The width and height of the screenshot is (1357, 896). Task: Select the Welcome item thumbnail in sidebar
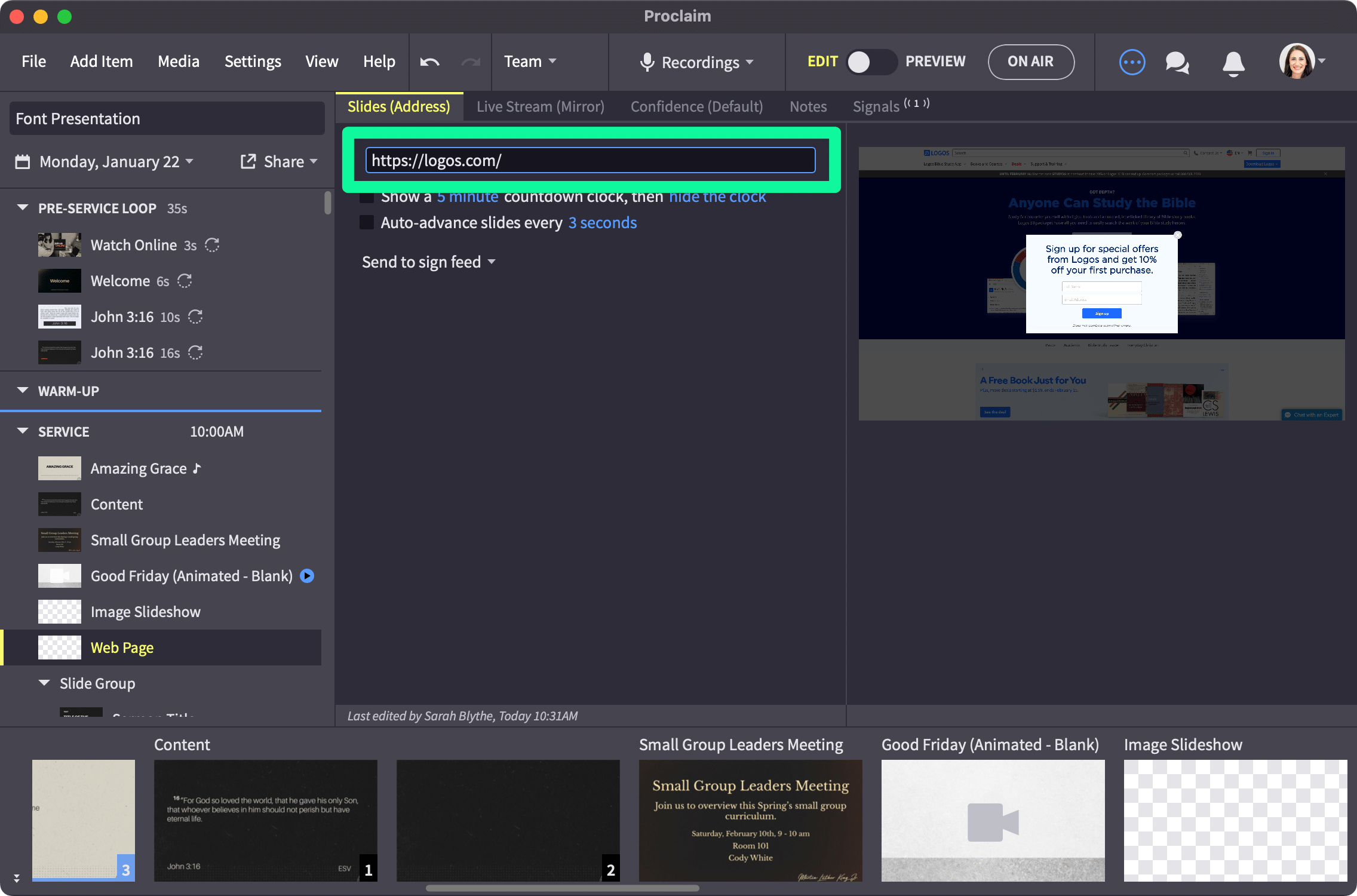[60, 281]
